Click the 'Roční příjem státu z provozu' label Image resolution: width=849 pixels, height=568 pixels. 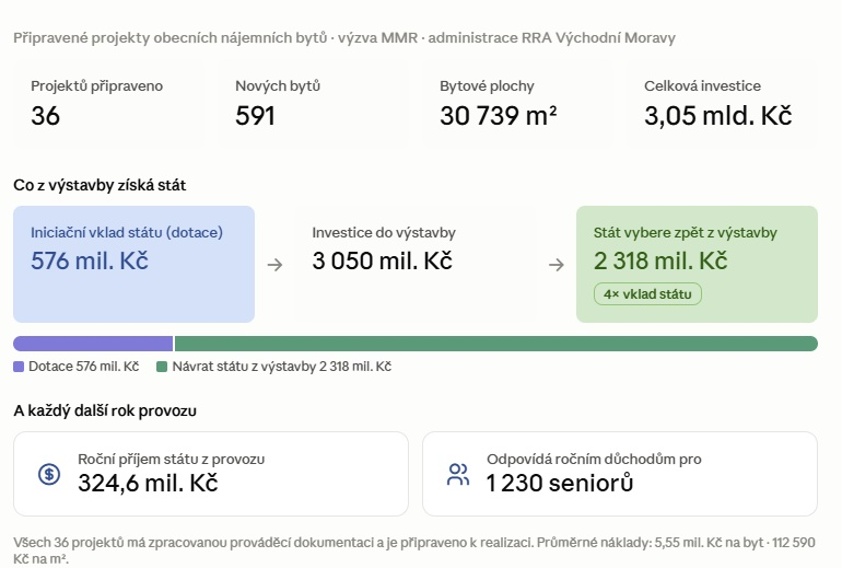coord(171,459)
